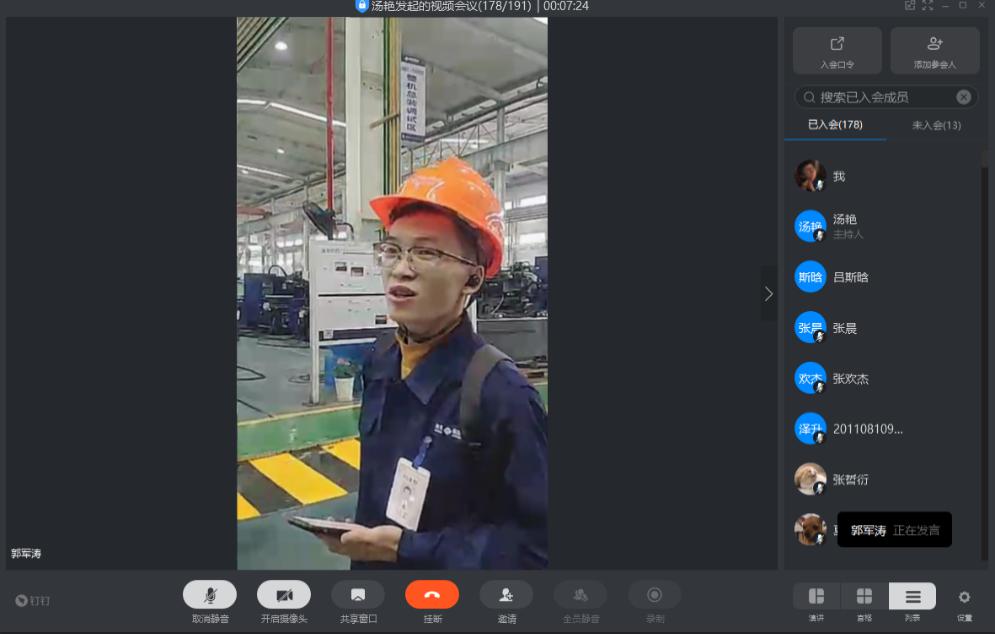Click 张晨's avatar in member list
This screenshot has width=995, height=634.
point(810,327)
